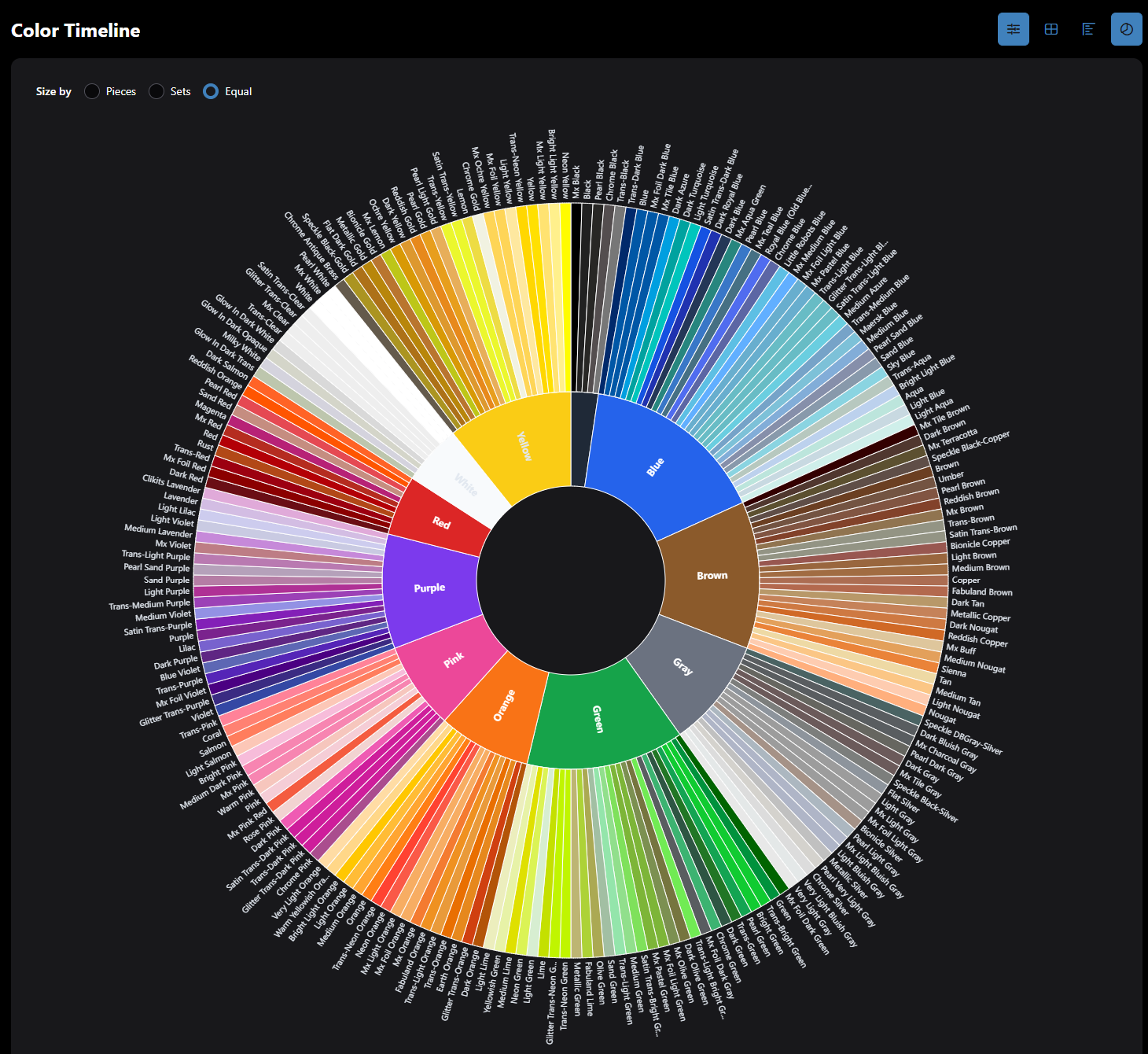This screenshot has width=1148, height=1054.
Task: Select the pie chart sunburst view icon
Action: (x=1127, y=29)
